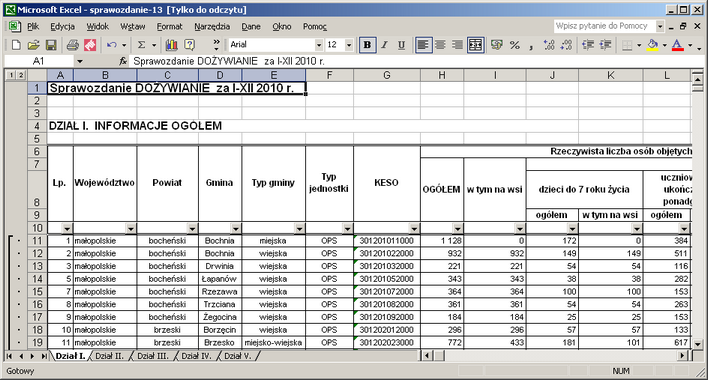This screenshot has height=380, width=708.
Task: Click the yellow Fill Color bucket
Action: (652, 45)
